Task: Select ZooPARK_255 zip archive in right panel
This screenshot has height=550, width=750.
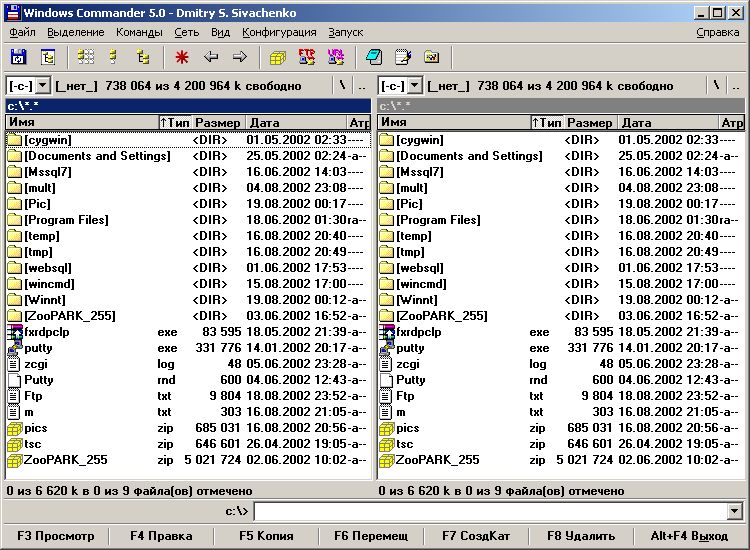Action: click(436, 460)
